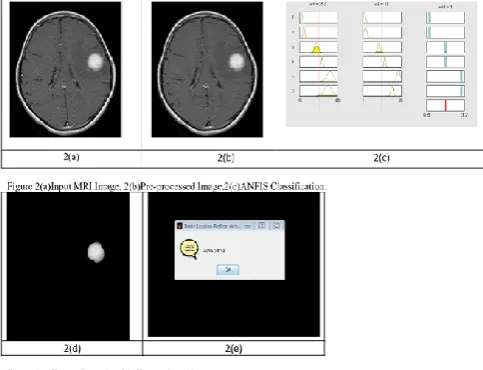Screen dimensions: 483x370
Task: Click rule 3 first-input plot with yellow fill
Action: pyautogui.click(x=318, y=47)
